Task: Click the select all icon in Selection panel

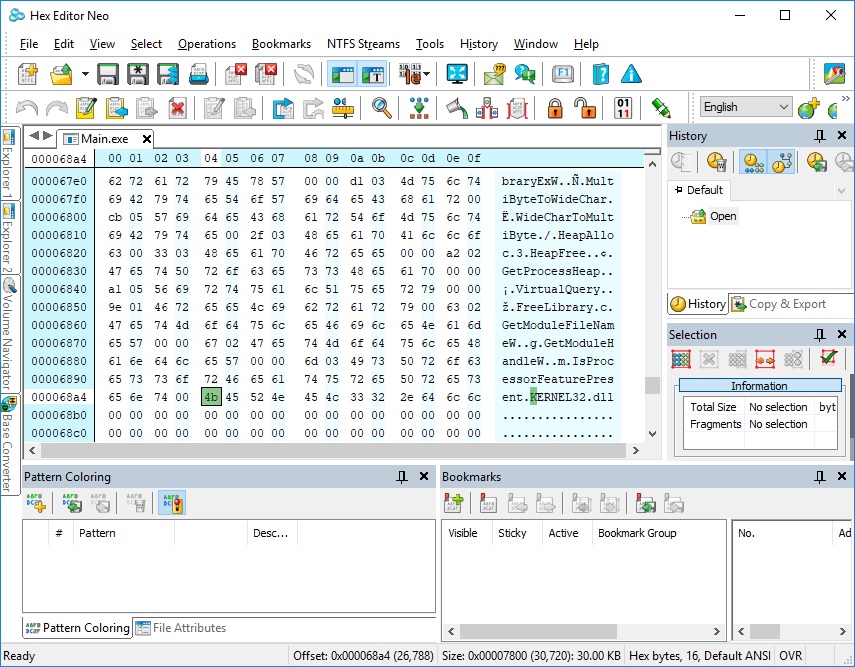Action: pos(681,359)
